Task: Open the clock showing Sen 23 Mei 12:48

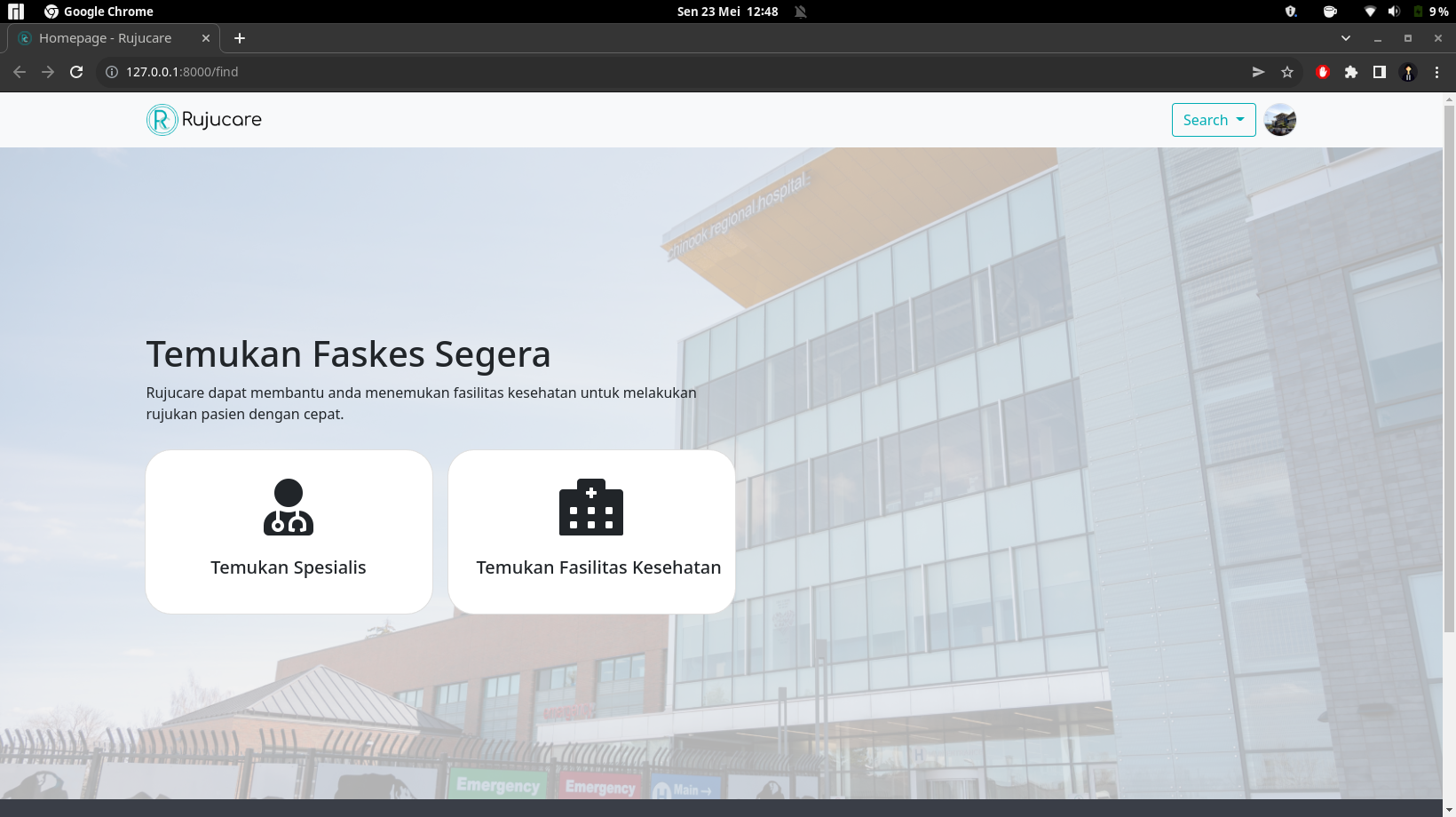Action: point(727,12)
